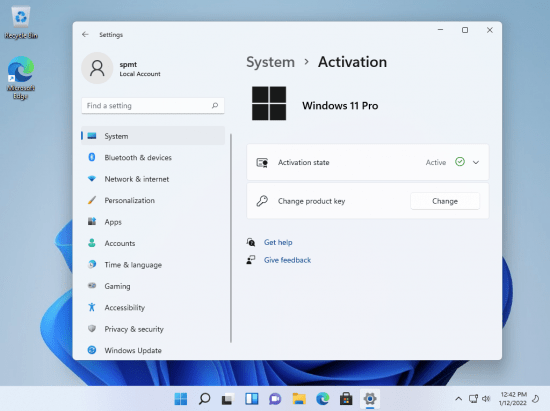Click the Activation state label
Image resolution: width=550 pixels, height=411 pixels.
point(304,162)
